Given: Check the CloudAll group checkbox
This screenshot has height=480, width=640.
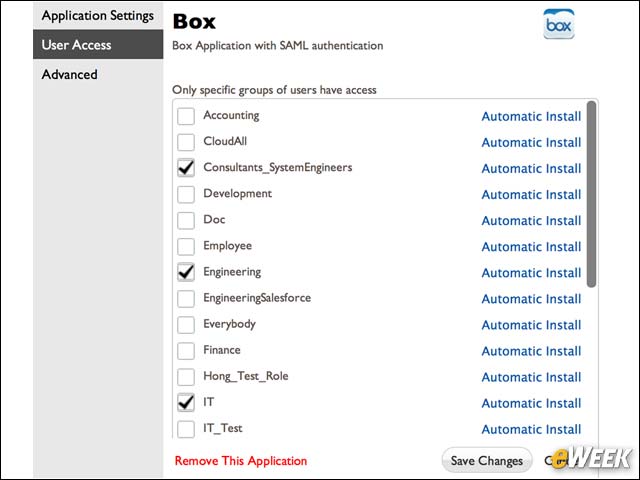Looking at the screenshot, I should tap(186, 142).
